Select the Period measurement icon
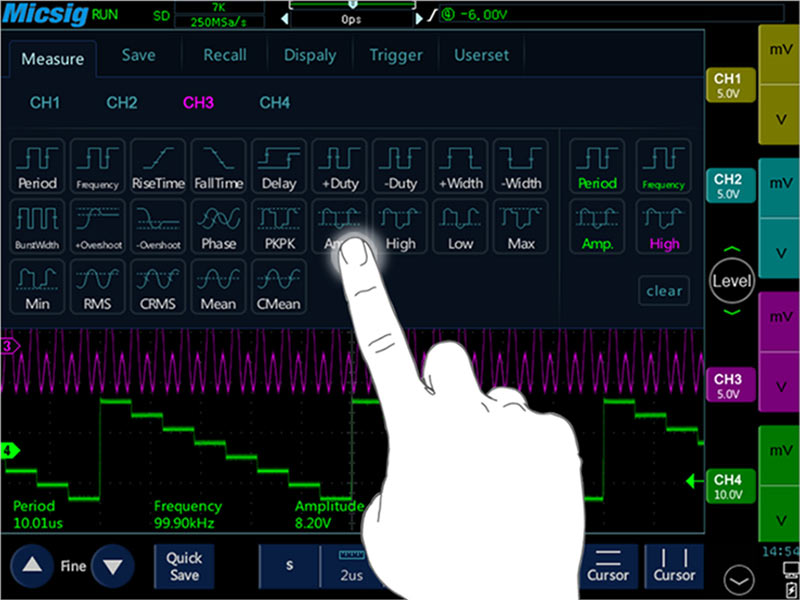This screenshot has width=800, height=600. (x=37, y=166)
